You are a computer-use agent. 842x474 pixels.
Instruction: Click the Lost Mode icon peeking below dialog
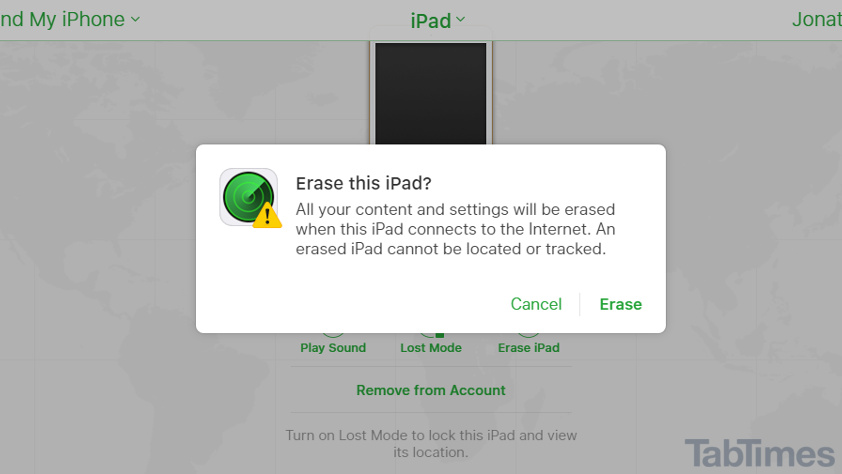pos(431,336)
